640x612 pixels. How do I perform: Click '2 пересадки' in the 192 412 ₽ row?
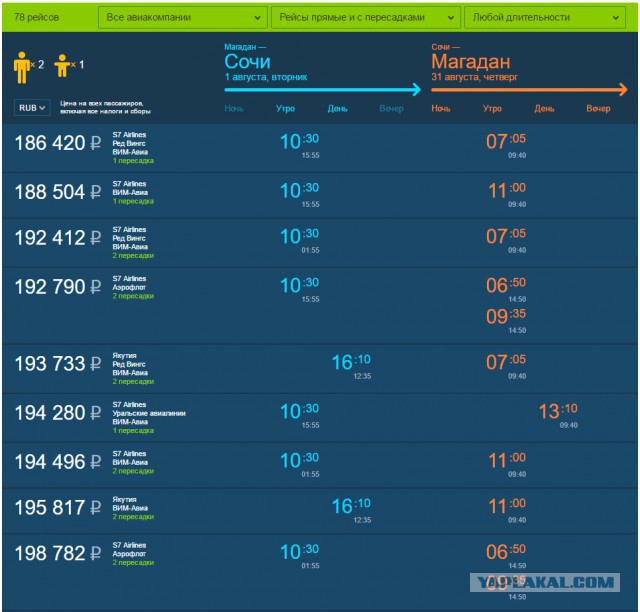[133, 256]
